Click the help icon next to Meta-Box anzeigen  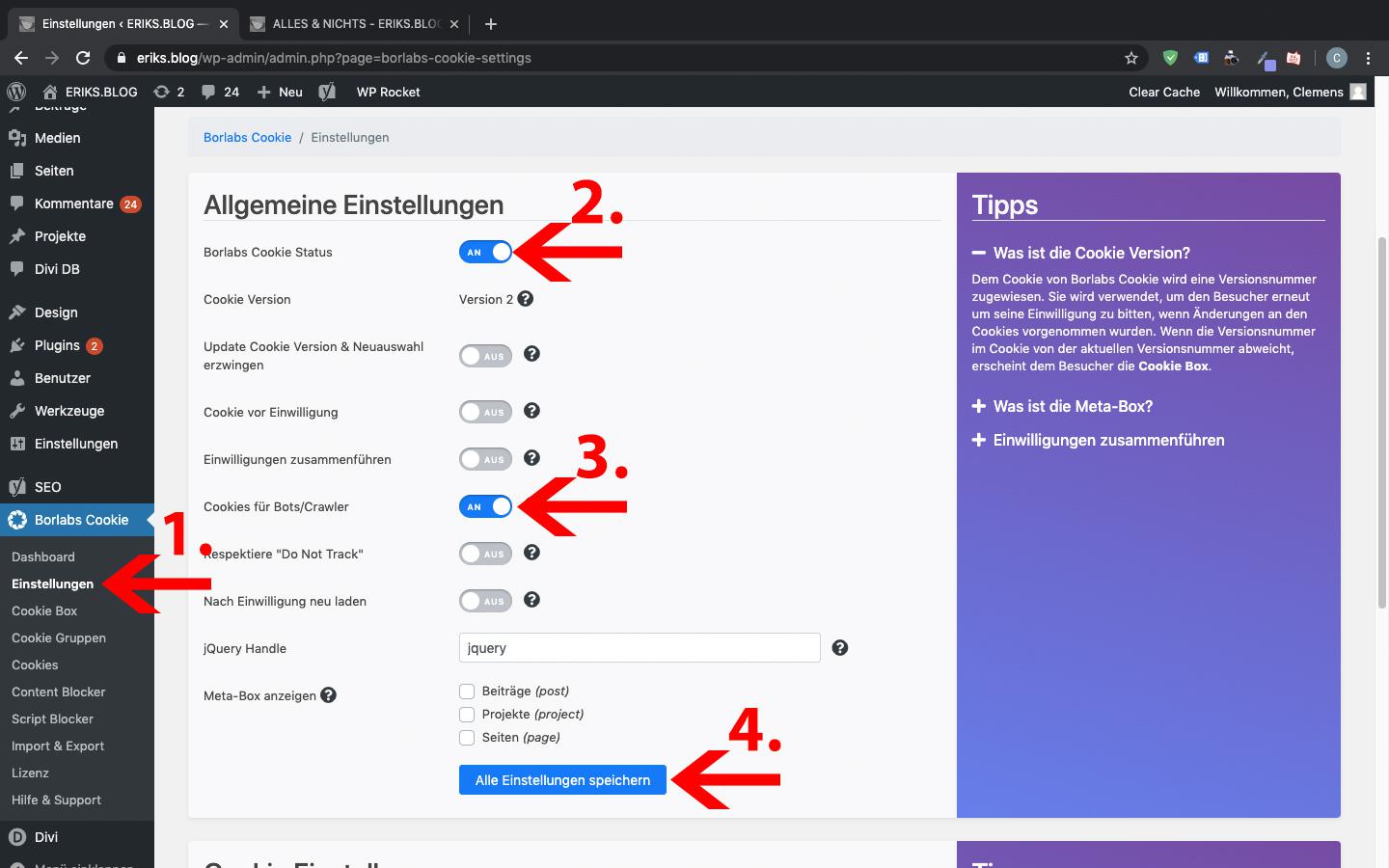point(328,694)
